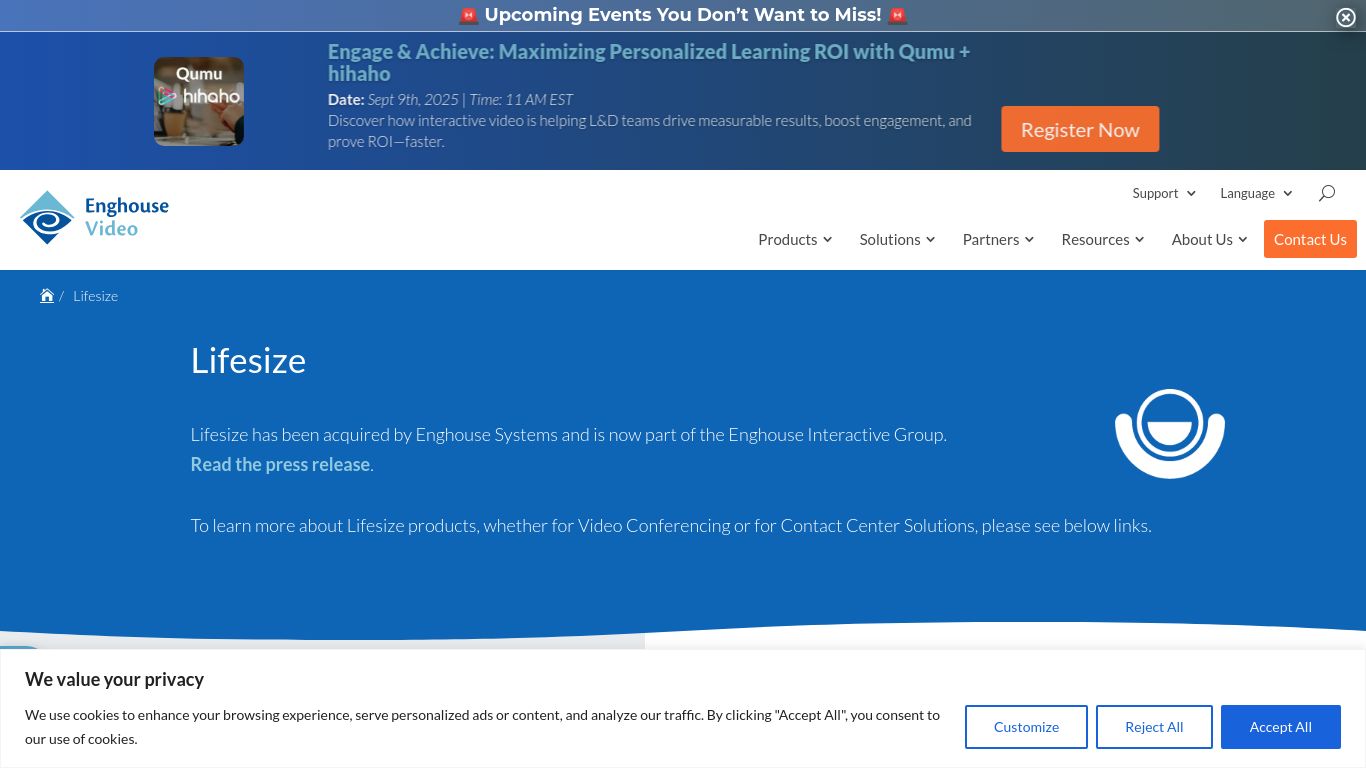Screen dimensions: 1366x768
Task: Go to home via breadcrumb house icon
Action: click(47, 295)
